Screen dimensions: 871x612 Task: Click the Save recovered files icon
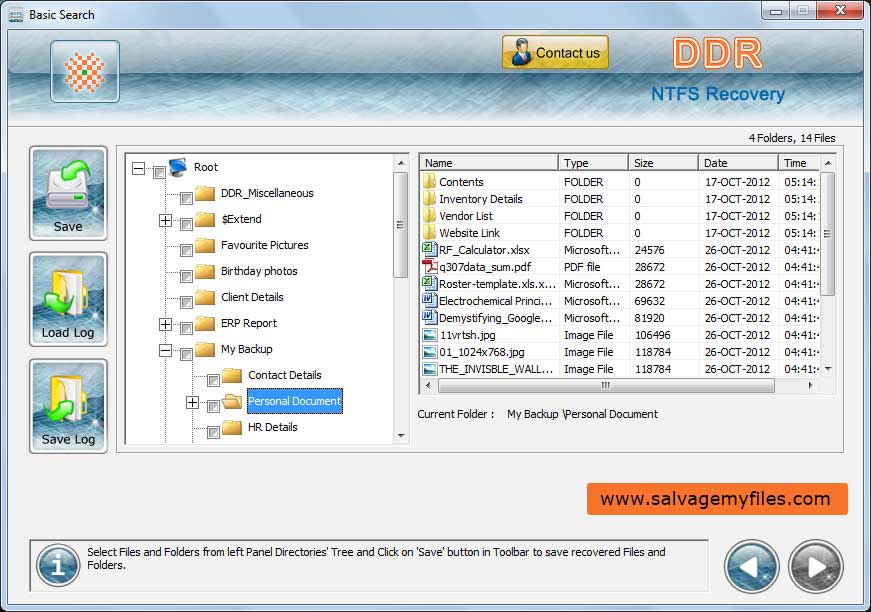(x=68, y=193)
